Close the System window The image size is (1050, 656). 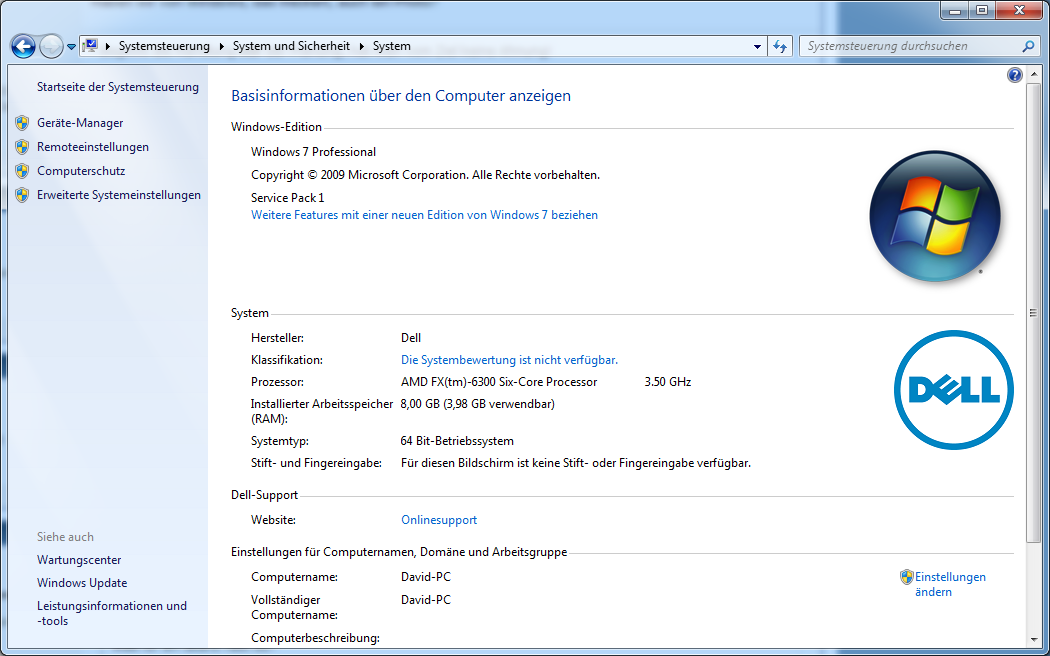pyautogui.click(x=1019, y=10)
